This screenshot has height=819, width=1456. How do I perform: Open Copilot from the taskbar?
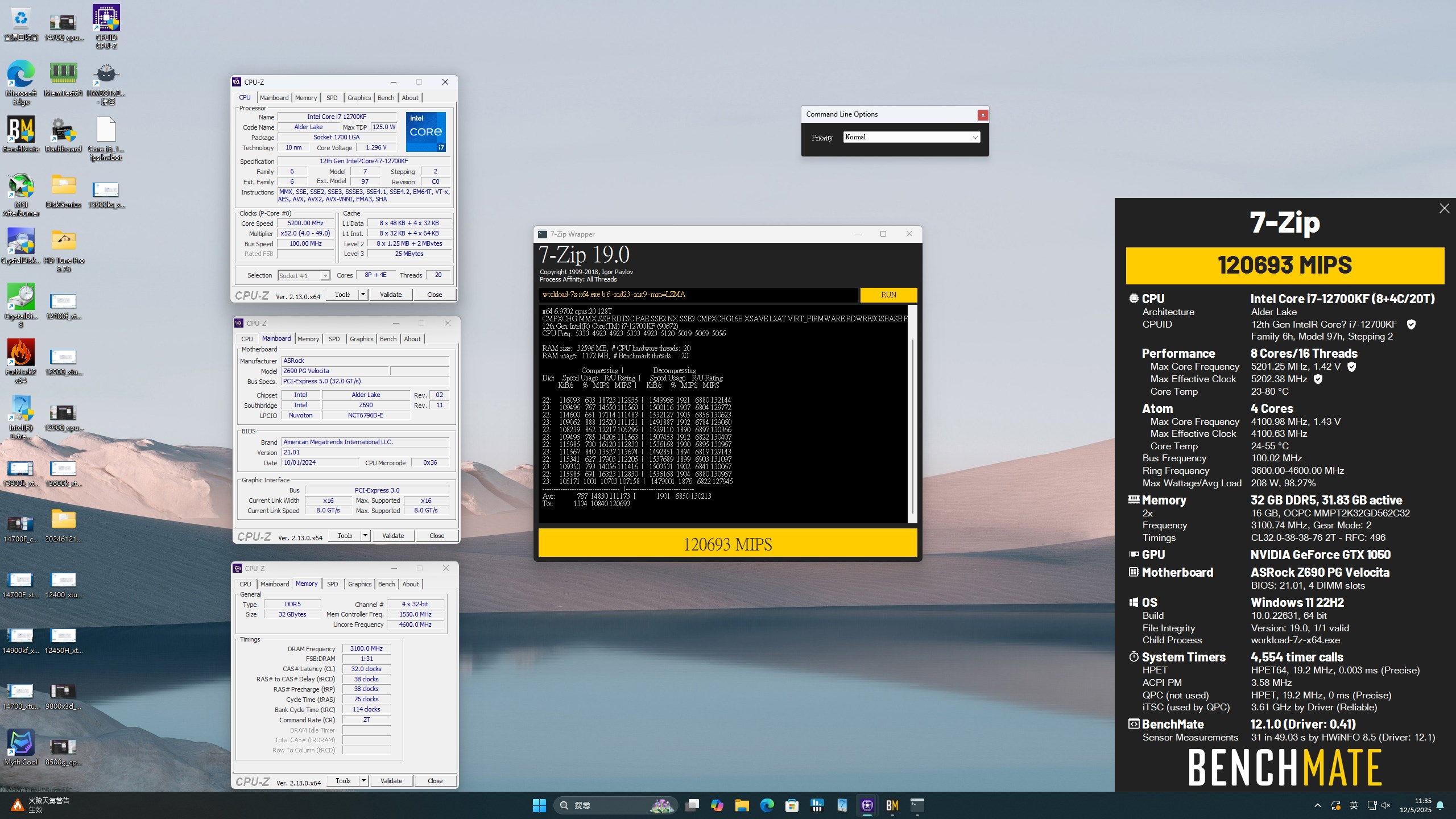[717, 805]
